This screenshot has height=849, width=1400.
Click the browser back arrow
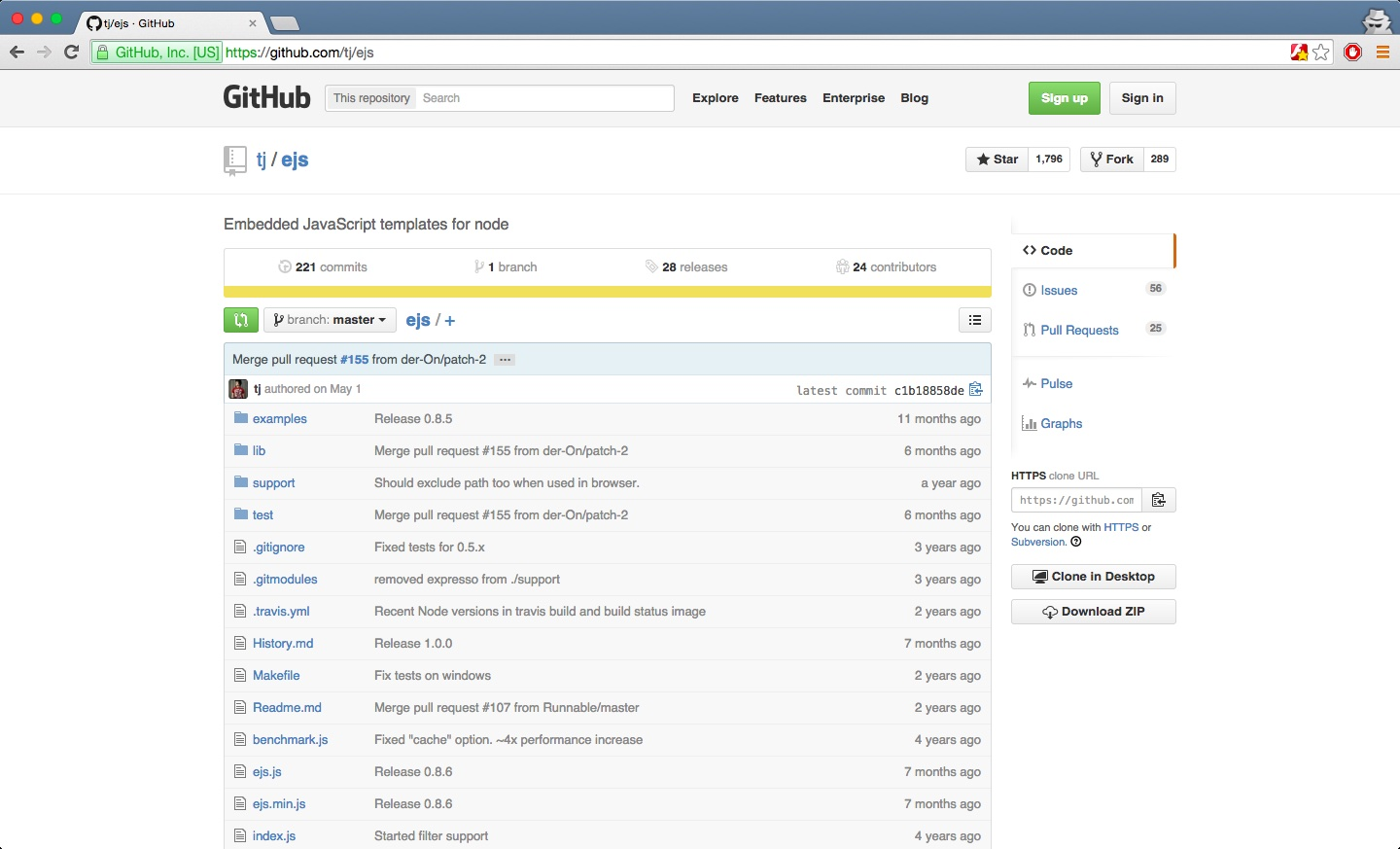[17, 53]
